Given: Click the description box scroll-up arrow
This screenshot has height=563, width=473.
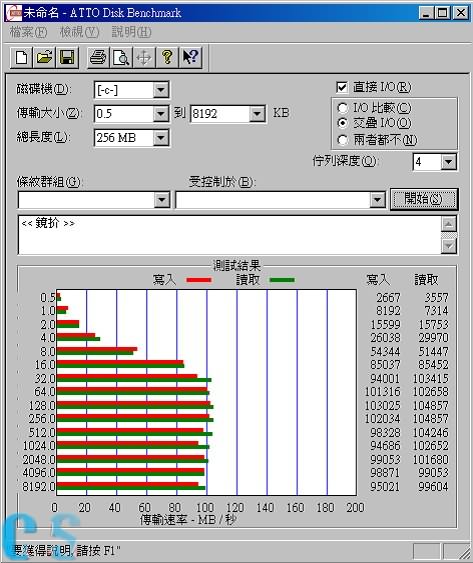Looking at the screenshot, I should pyautogui.click(x=449, y=224).
